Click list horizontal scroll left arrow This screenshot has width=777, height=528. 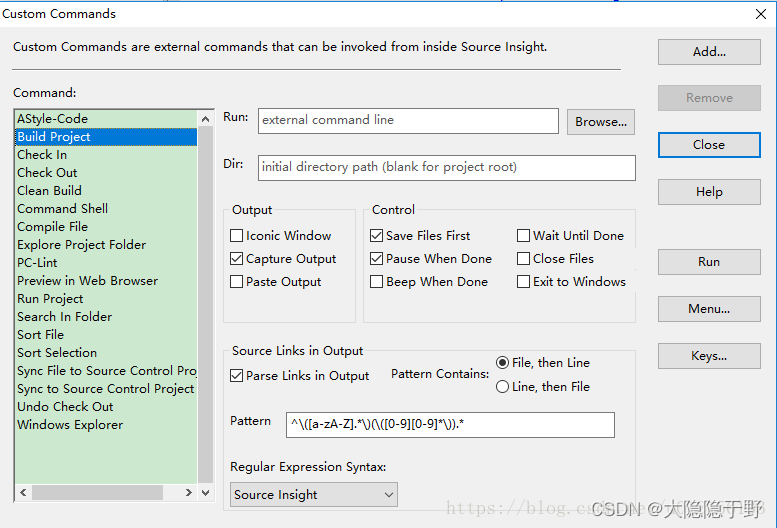23,492
